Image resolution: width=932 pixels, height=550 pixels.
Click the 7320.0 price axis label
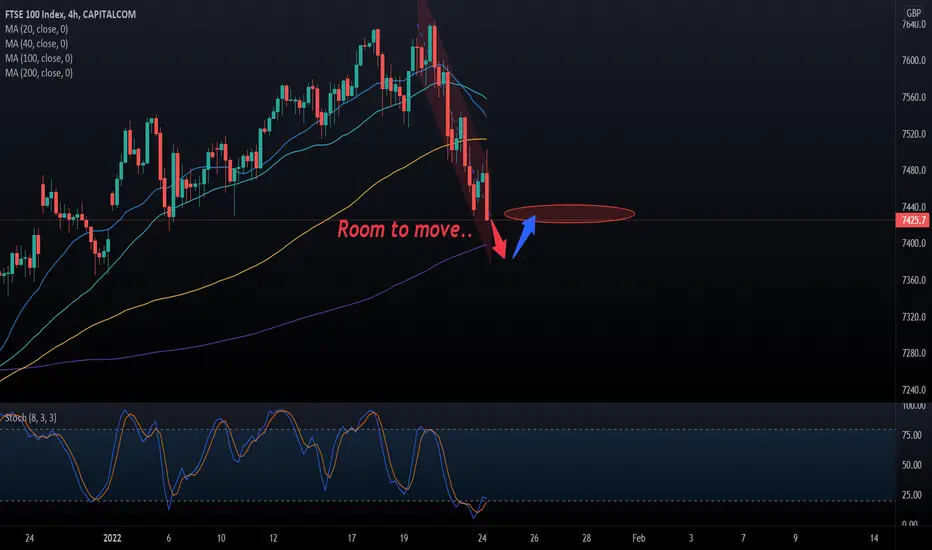[x=914, y=317]
